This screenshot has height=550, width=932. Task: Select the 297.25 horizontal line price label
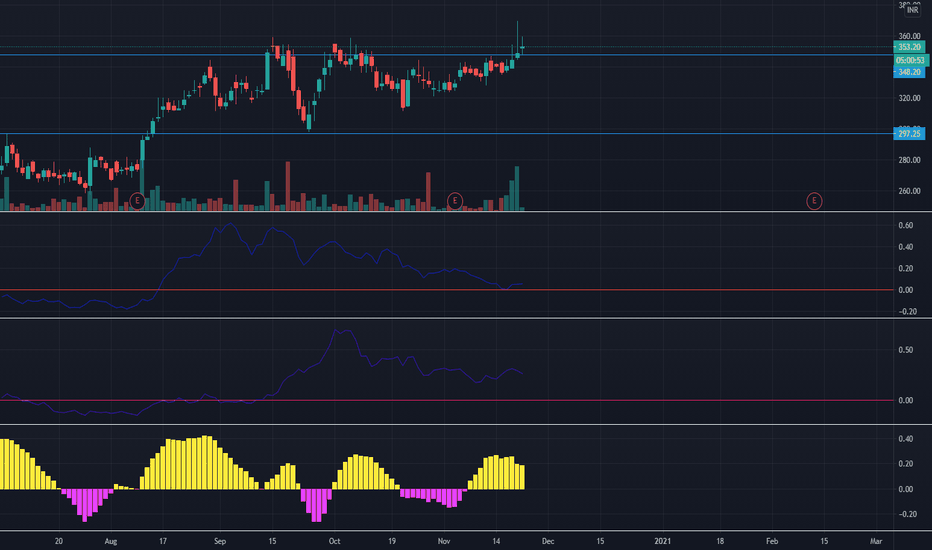909,134
